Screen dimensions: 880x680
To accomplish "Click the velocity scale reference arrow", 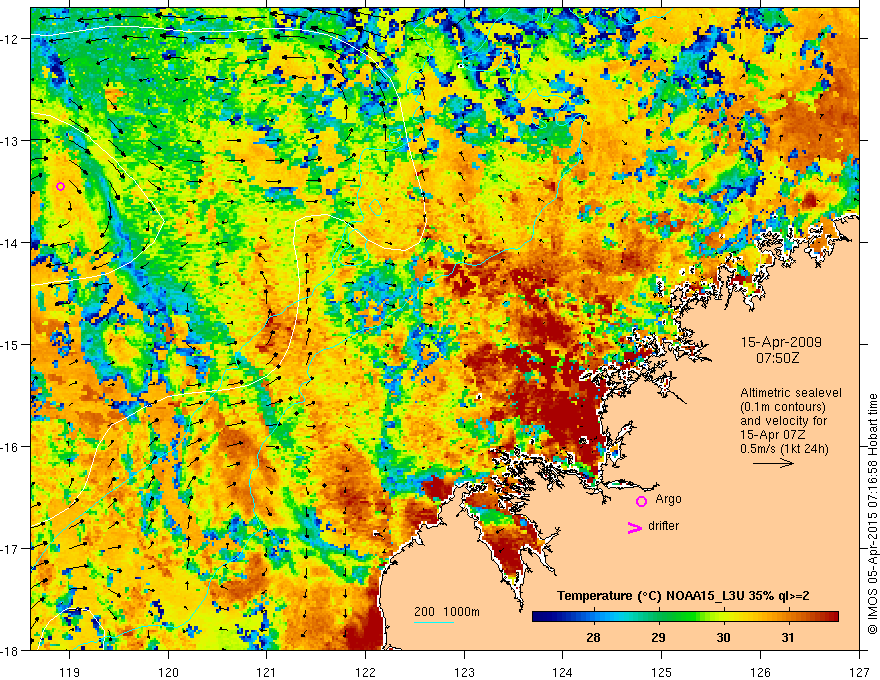I will click(x=773, y=463).
